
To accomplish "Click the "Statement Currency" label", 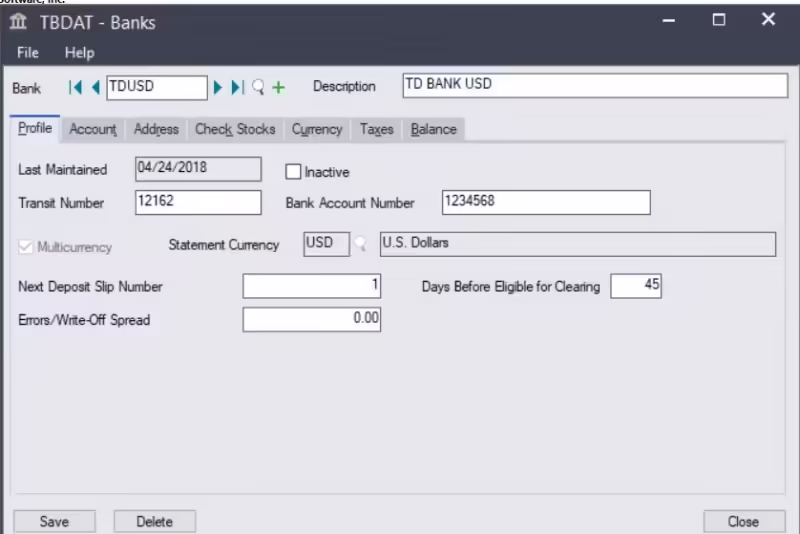I will coord(224,245).
